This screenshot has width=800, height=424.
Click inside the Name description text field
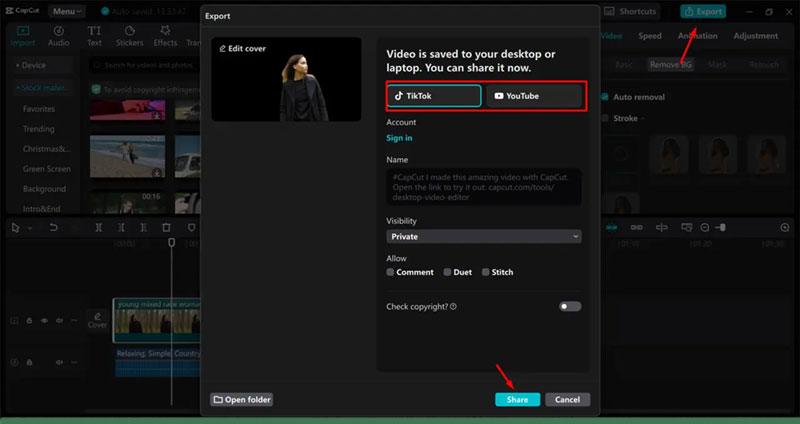point(483,186)
